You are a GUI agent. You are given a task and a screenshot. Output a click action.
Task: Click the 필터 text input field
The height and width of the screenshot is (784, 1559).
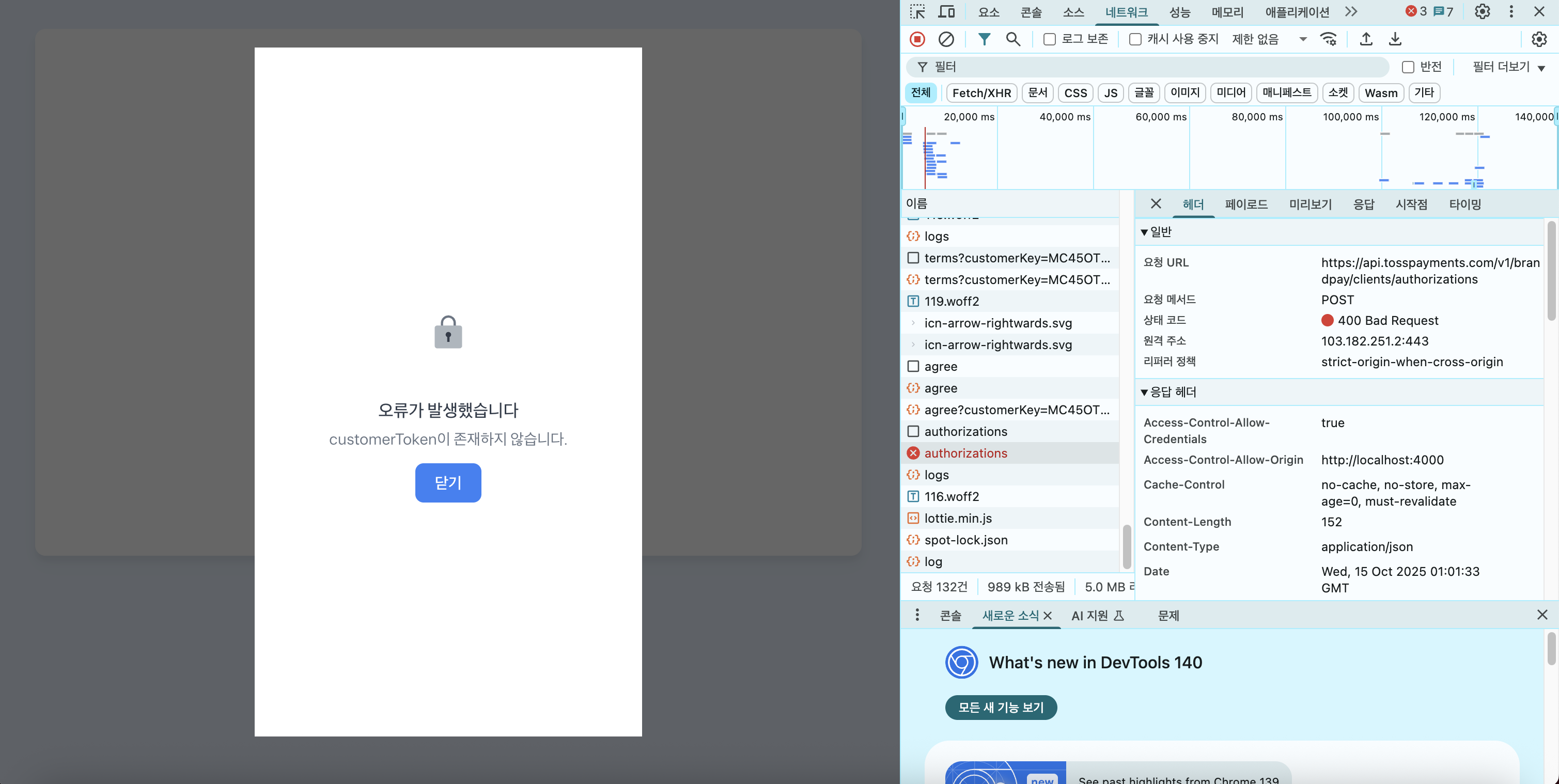coord(1150,67)
